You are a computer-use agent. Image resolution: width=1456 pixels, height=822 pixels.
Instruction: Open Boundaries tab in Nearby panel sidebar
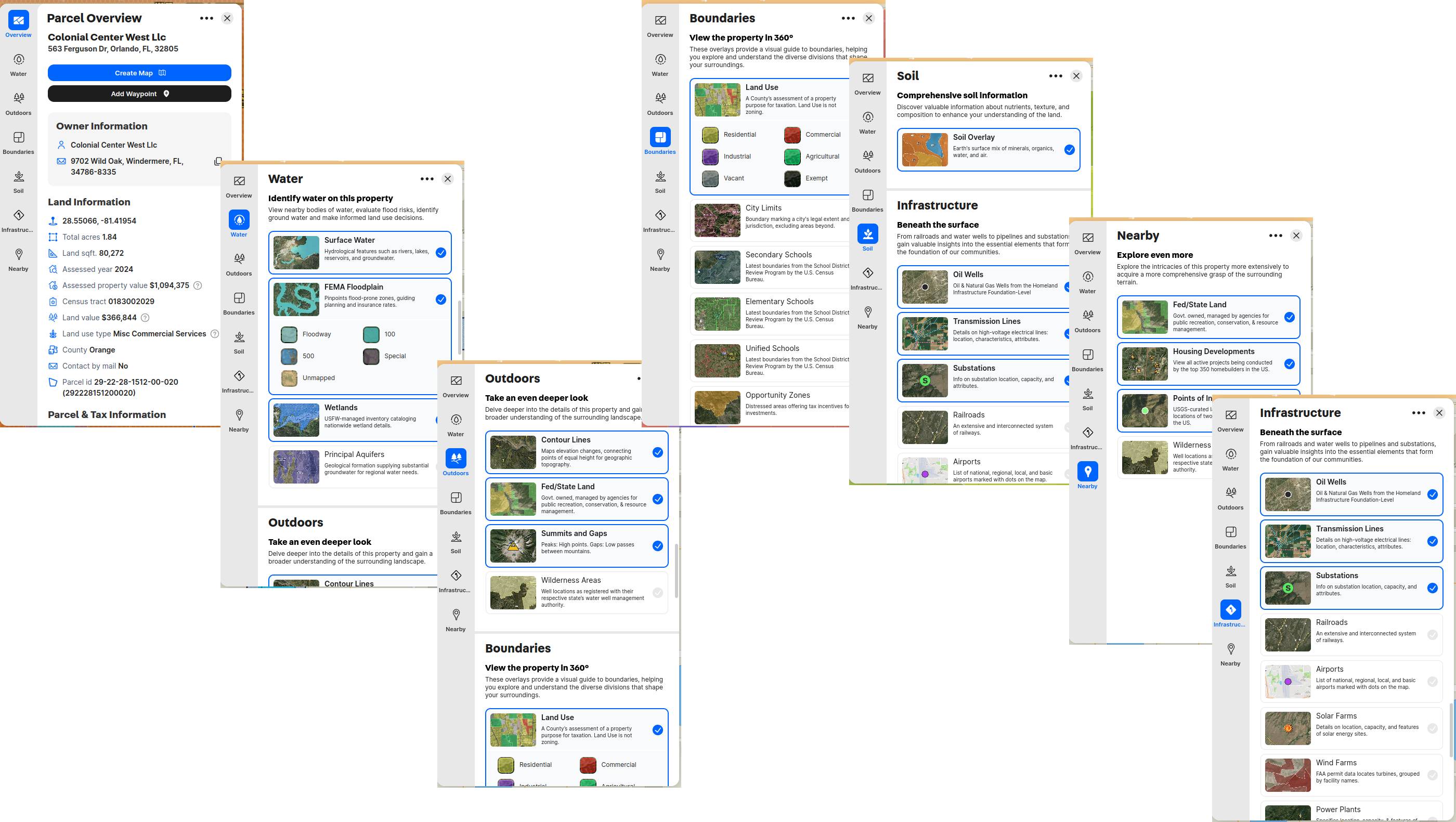coord(1087,360)
